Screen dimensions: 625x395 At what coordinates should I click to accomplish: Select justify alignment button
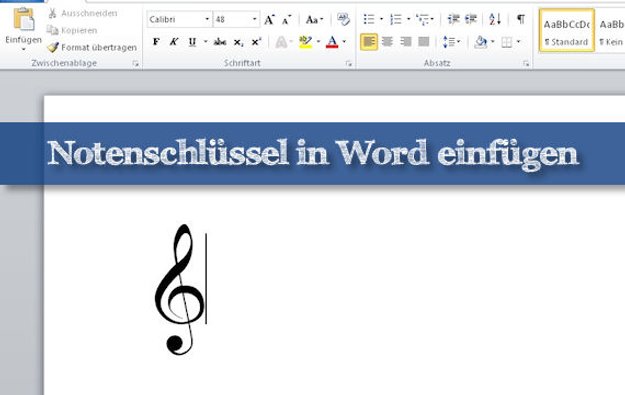coord(424,41)
